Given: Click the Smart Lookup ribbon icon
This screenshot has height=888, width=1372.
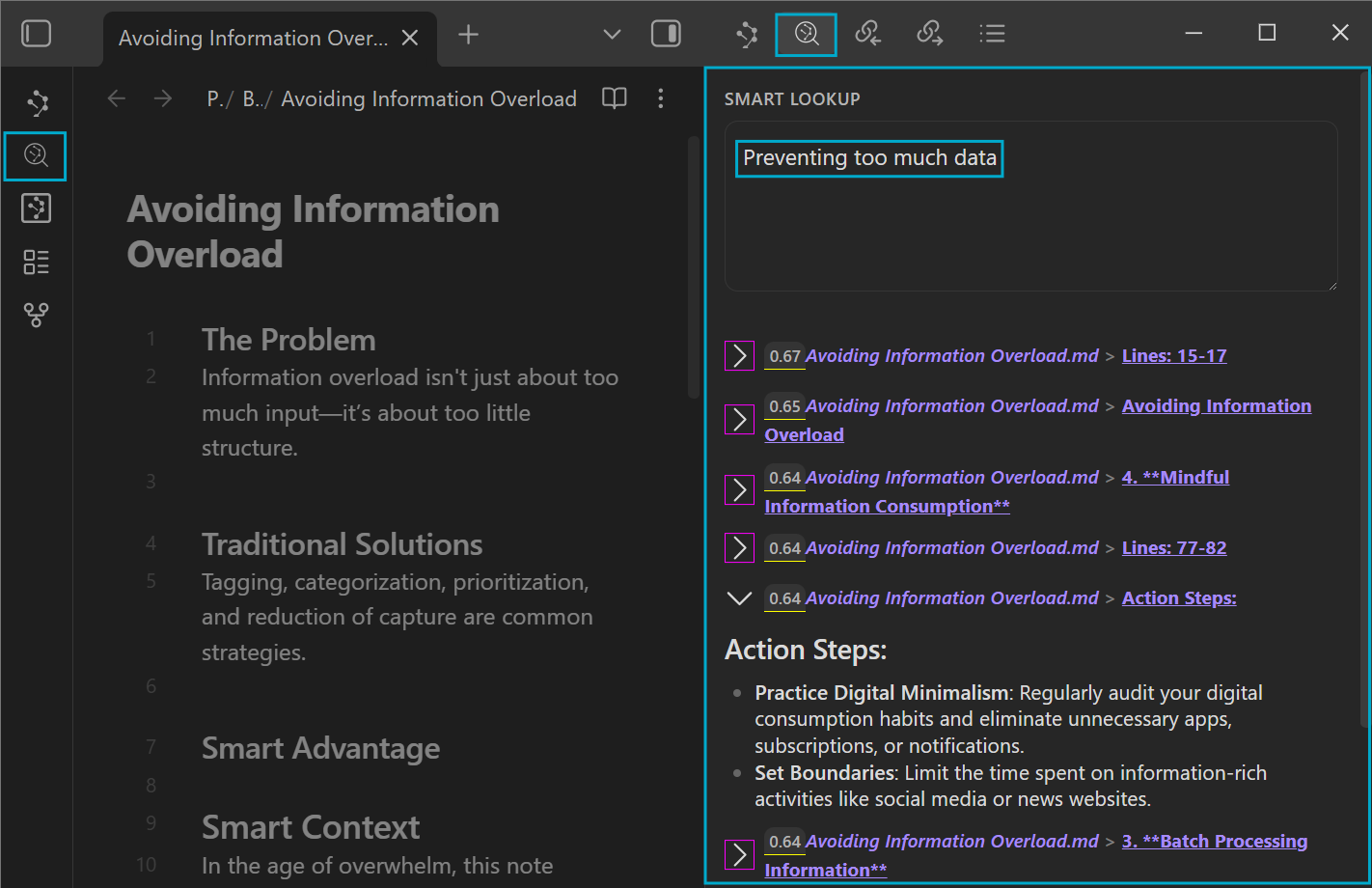Looking at the screenshot, I should click(x=36, y=155).
